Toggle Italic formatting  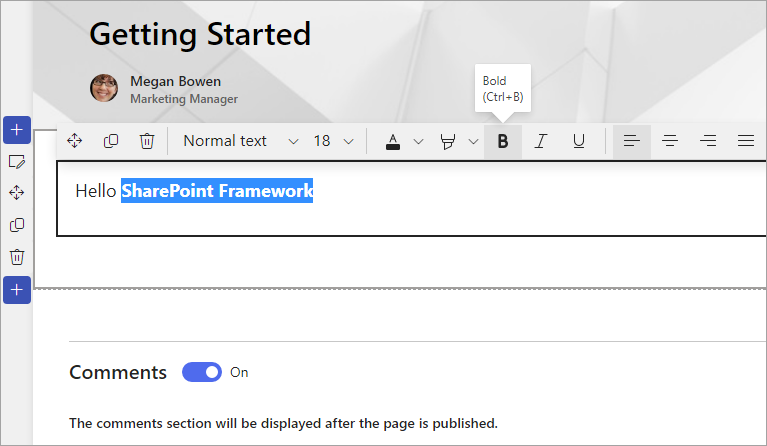541,141
